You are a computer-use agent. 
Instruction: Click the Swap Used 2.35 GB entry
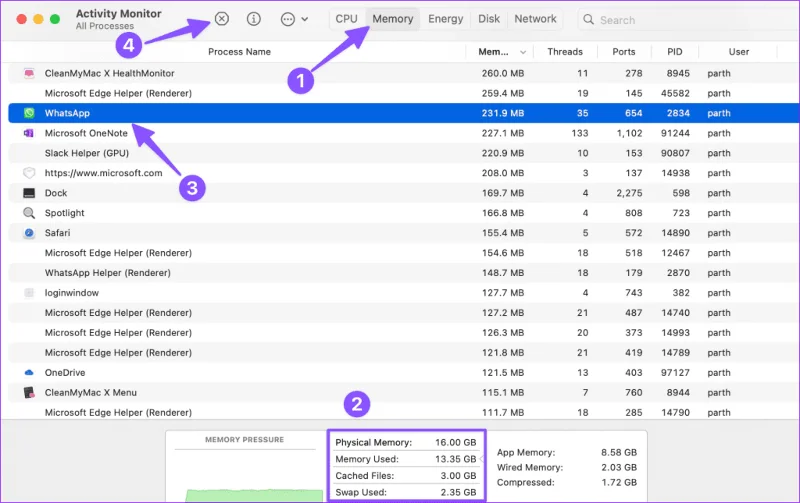(406, 492)
